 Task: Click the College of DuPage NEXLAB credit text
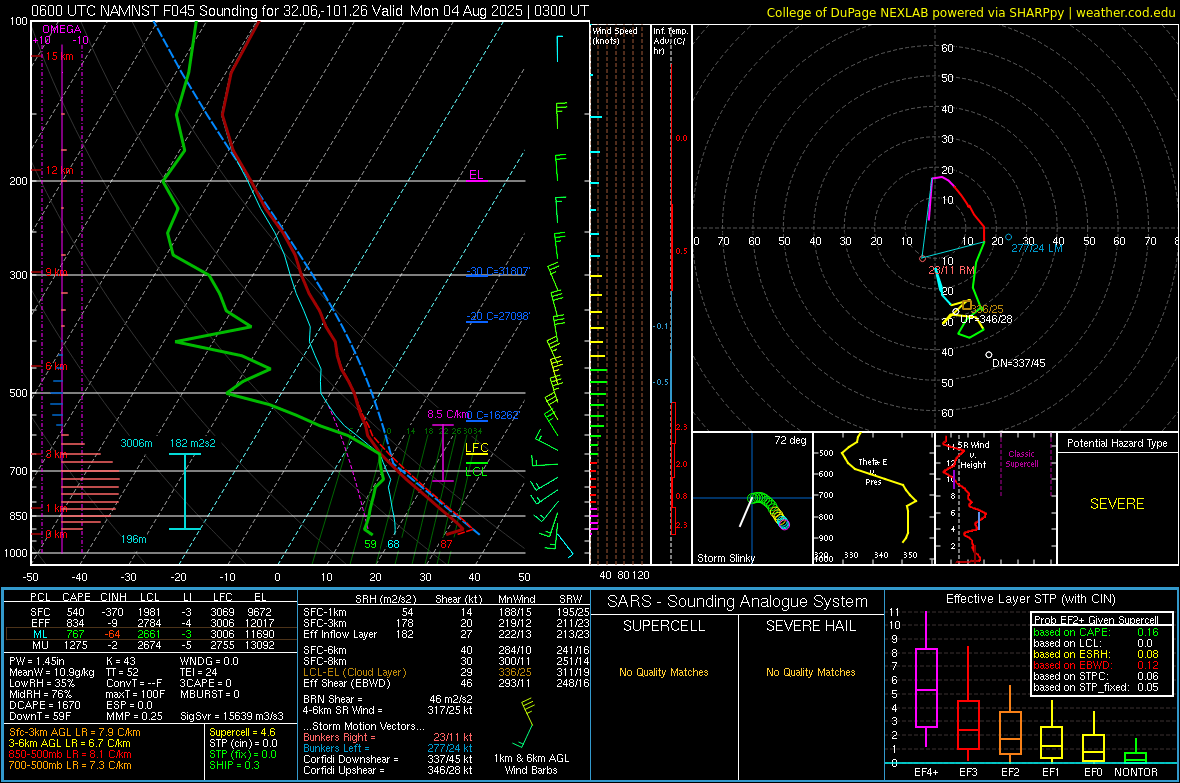pyautogui.click(x=970, y=12)
